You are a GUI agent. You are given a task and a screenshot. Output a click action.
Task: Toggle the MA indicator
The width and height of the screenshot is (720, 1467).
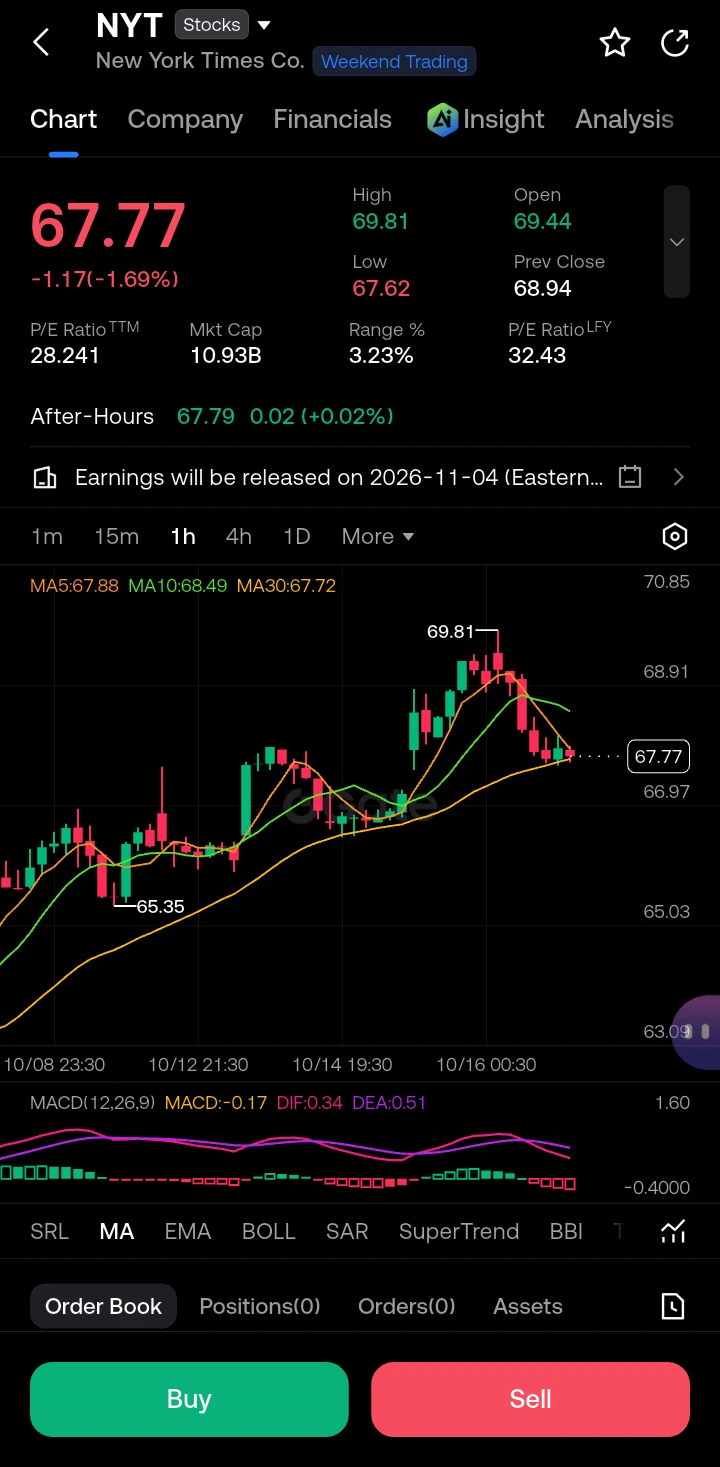point(117,1232)
